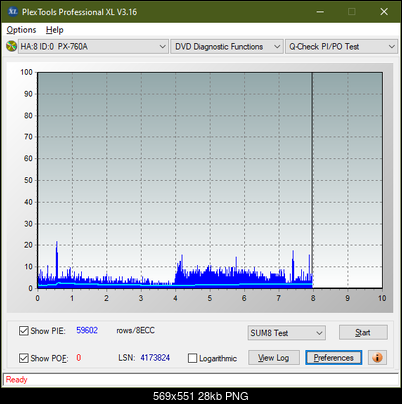Close the PlexTools window
The width and height of the screenshot is (402, 404).
[384, 12]
